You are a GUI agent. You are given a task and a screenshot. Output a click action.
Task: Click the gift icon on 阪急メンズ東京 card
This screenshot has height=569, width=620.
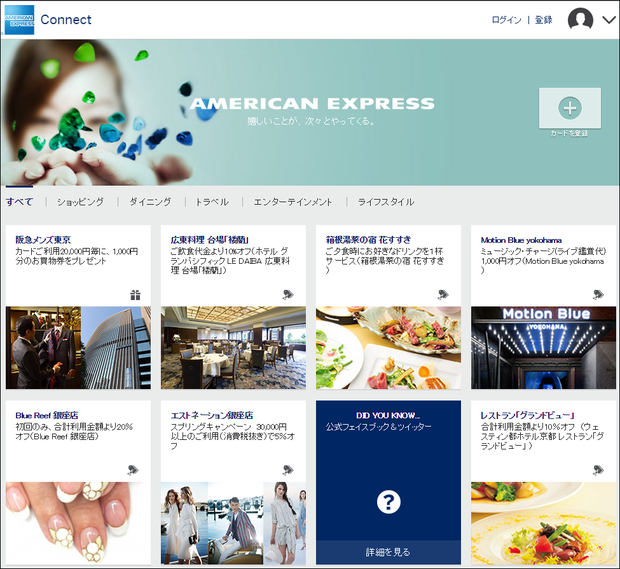click(x=135, y=295)
